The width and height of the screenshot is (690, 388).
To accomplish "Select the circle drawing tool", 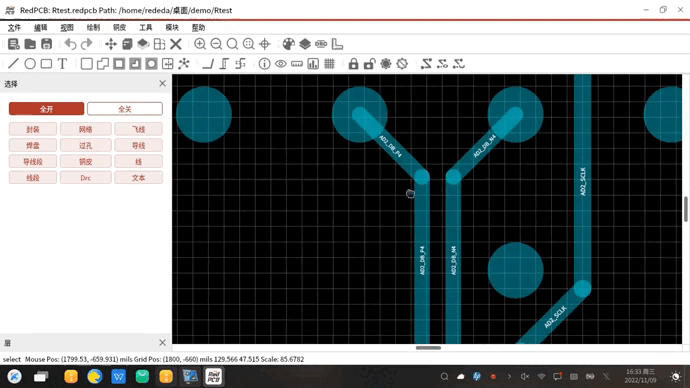I will pos(30,64).
